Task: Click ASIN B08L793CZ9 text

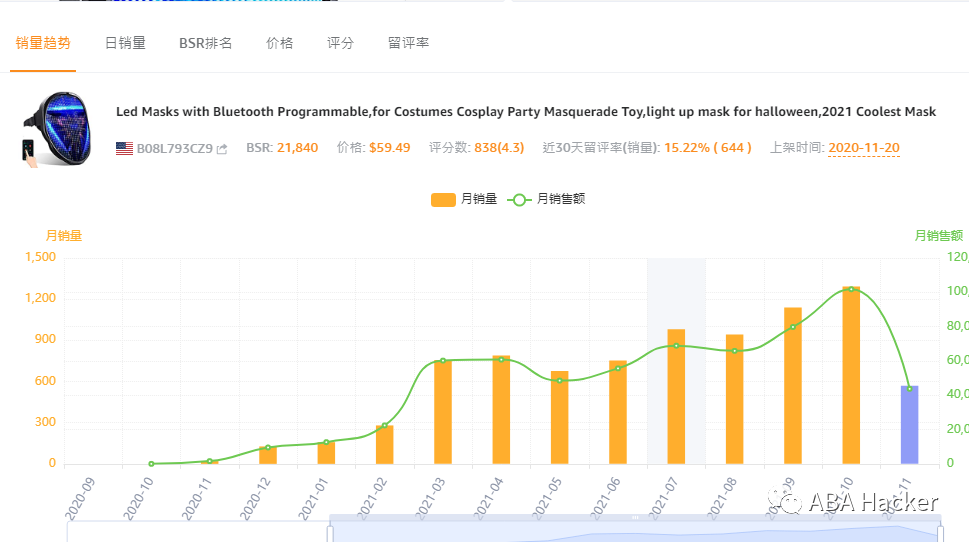Action: click(174, 148)
